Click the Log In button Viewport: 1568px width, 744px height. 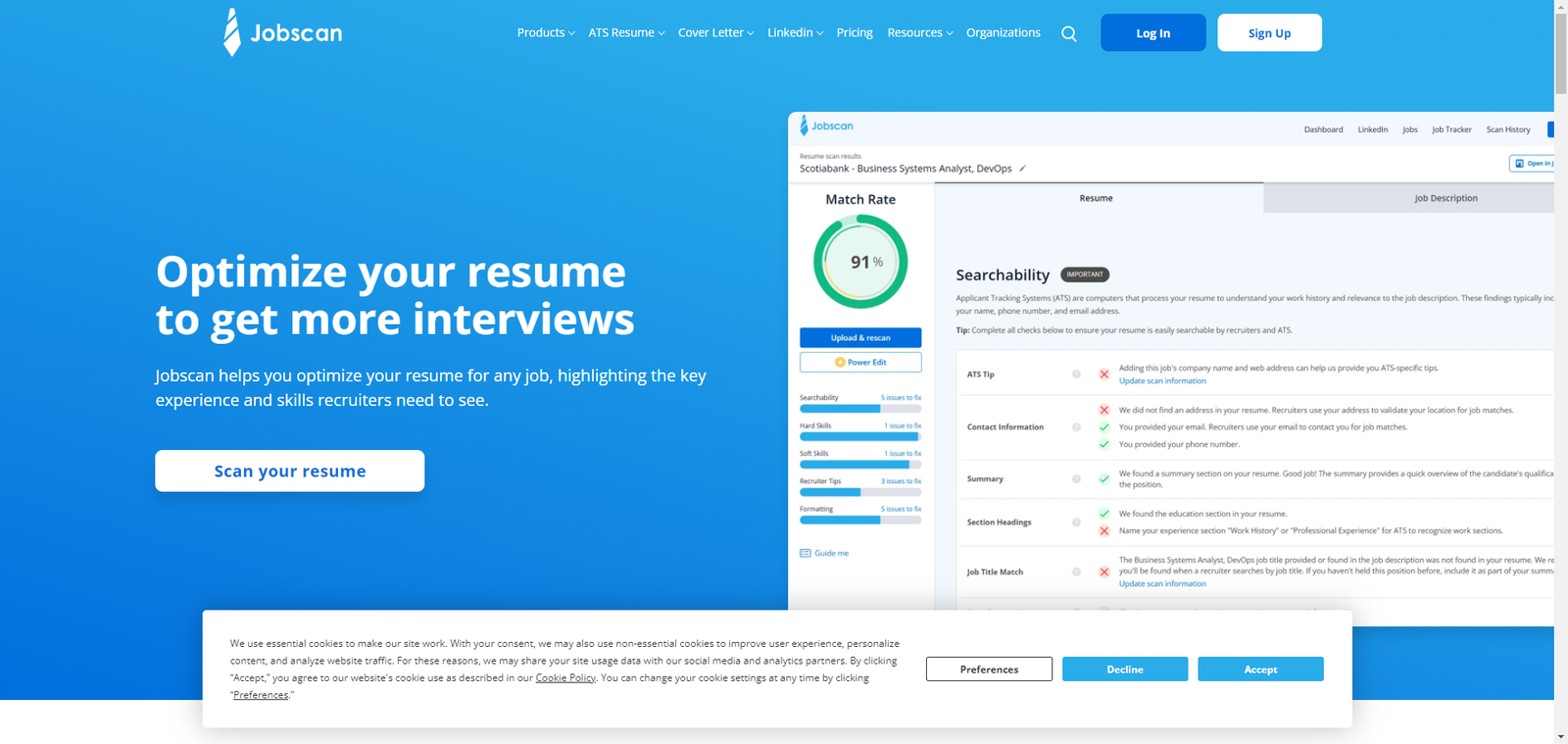(1153, 32)
